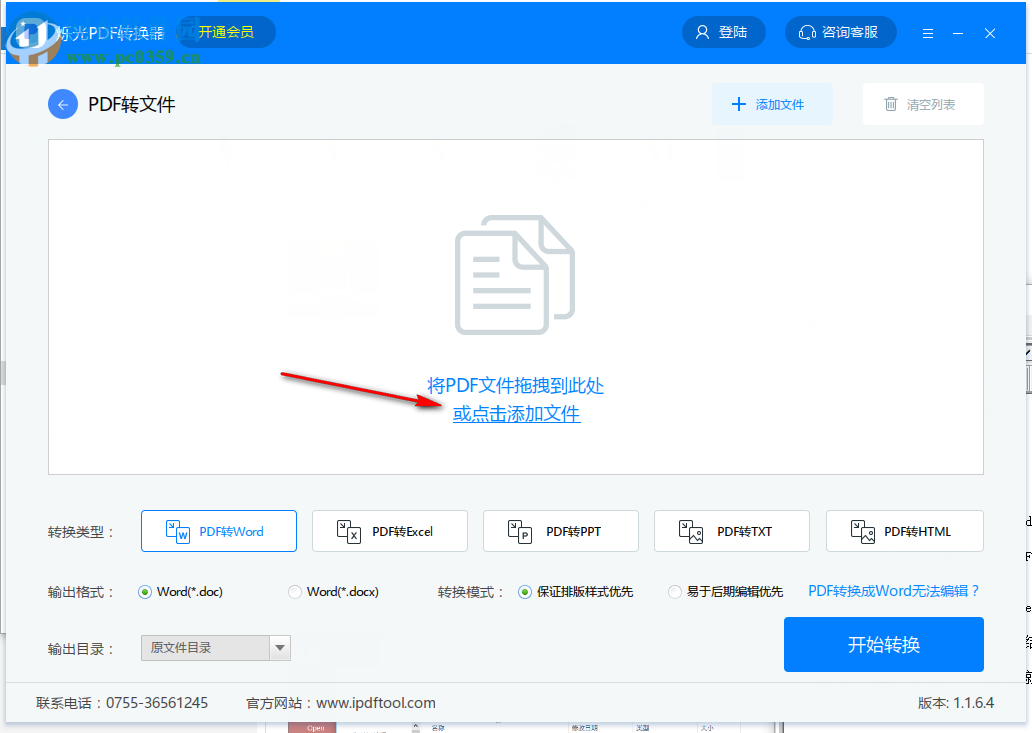The width and height of the screenshot is (1032, 733).
Task: Select the PDF转PPT conversion type icon
Action: (518, 531)
